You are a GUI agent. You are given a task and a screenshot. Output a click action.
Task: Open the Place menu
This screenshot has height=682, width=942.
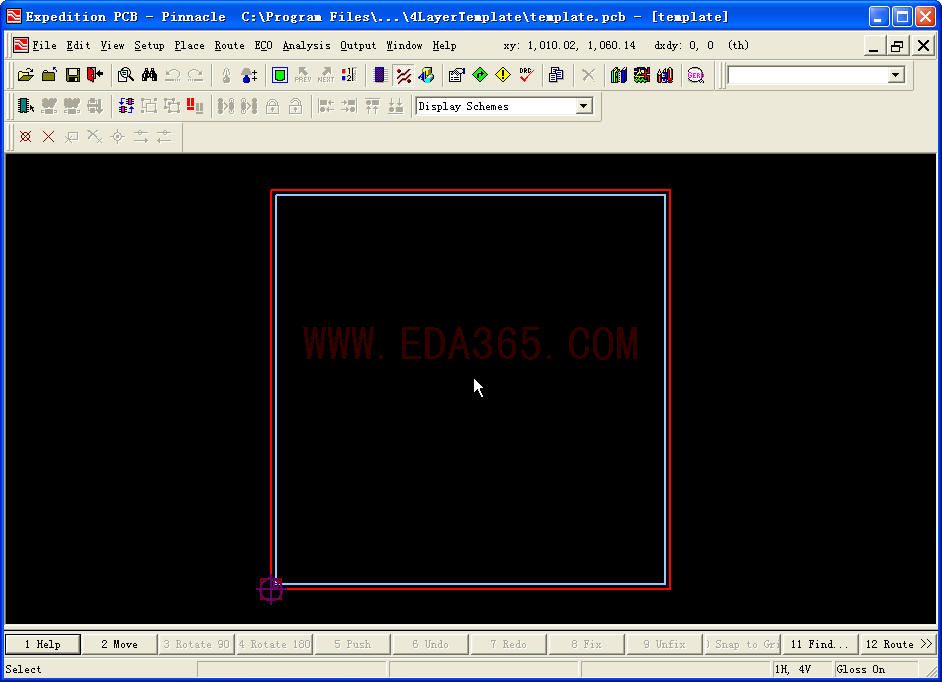tap(189, 46)
